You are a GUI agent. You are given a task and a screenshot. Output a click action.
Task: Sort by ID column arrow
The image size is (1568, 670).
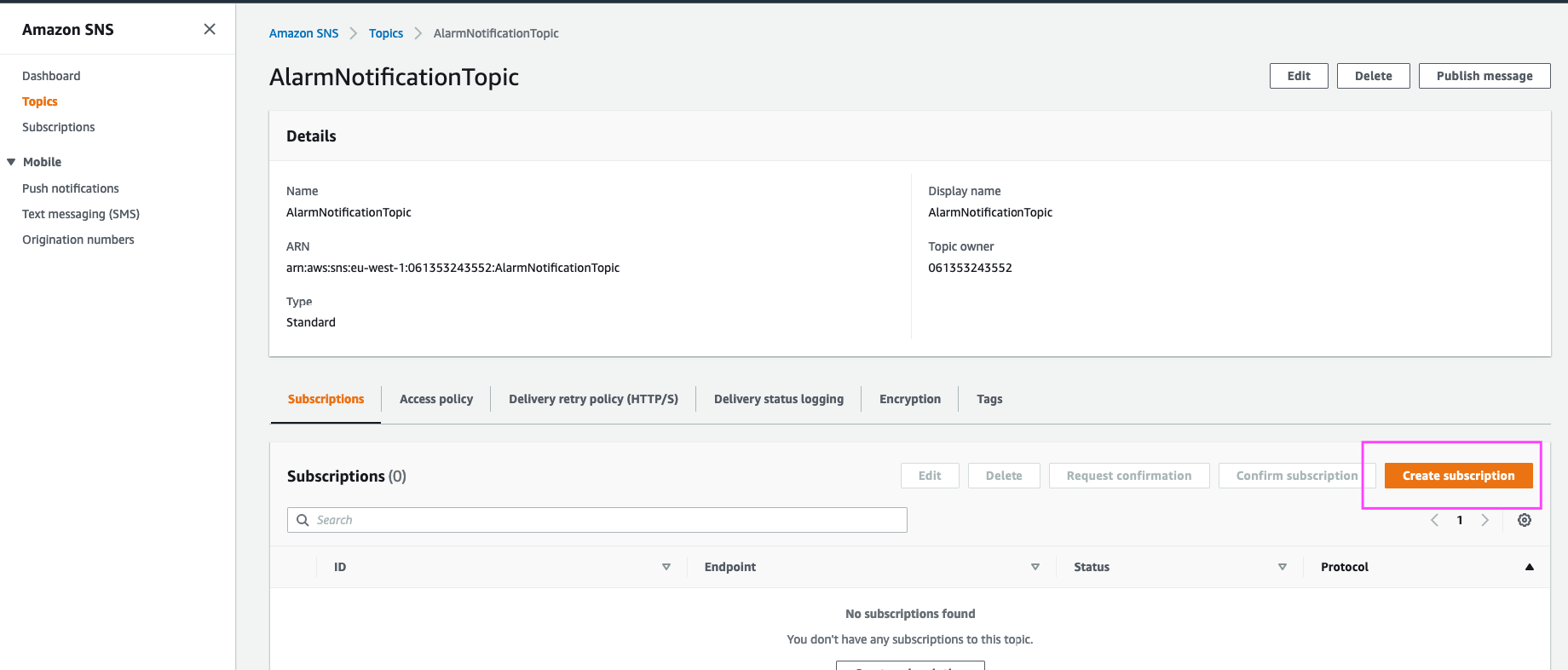[666, 567]
